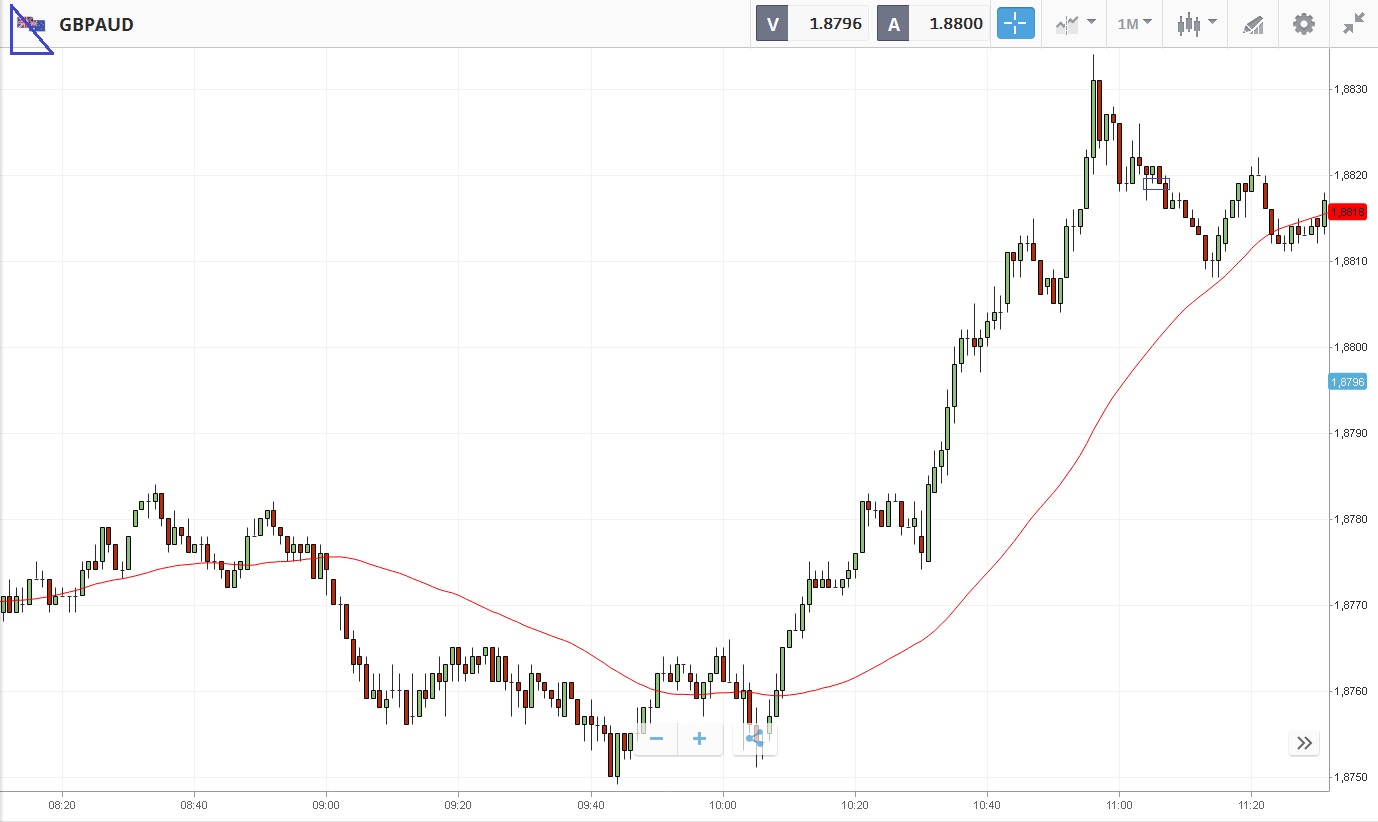Click the GBPAUD flag icon
1378x822 pixels.
pos(30,24)
